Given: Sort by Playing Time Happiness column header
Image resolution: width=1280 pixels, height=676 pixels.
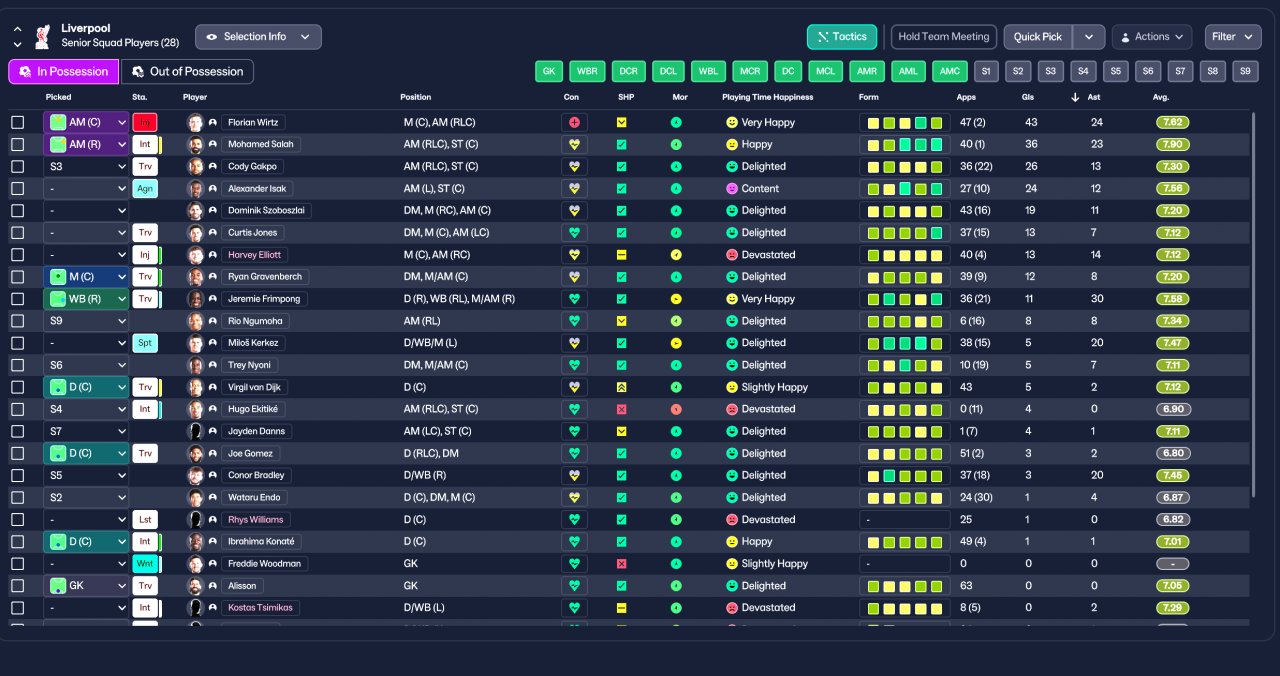Looking at the screenshot, I should tap(767, 97).
